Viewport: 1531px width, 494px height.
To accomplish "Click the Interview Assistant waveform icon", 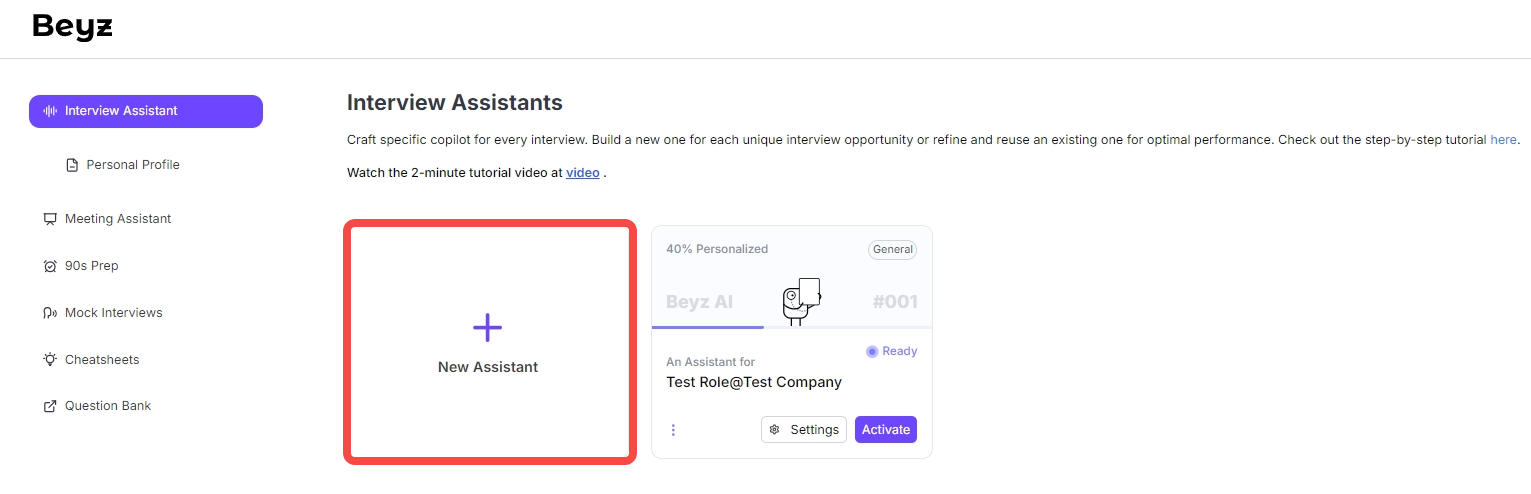I will pyautogui.click(x=50, y=111).
